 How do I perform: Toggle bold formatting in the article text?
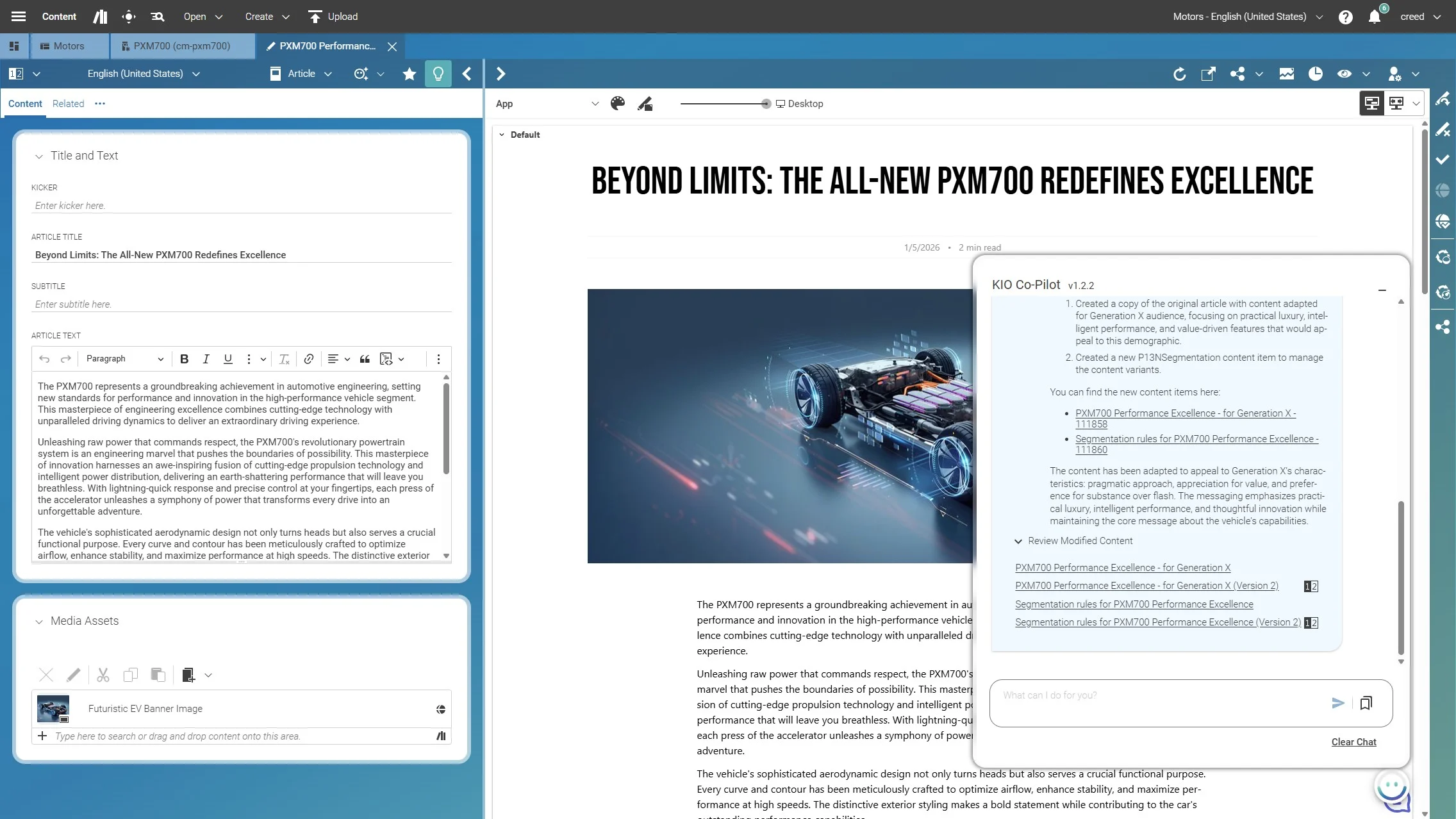[184, 359]
